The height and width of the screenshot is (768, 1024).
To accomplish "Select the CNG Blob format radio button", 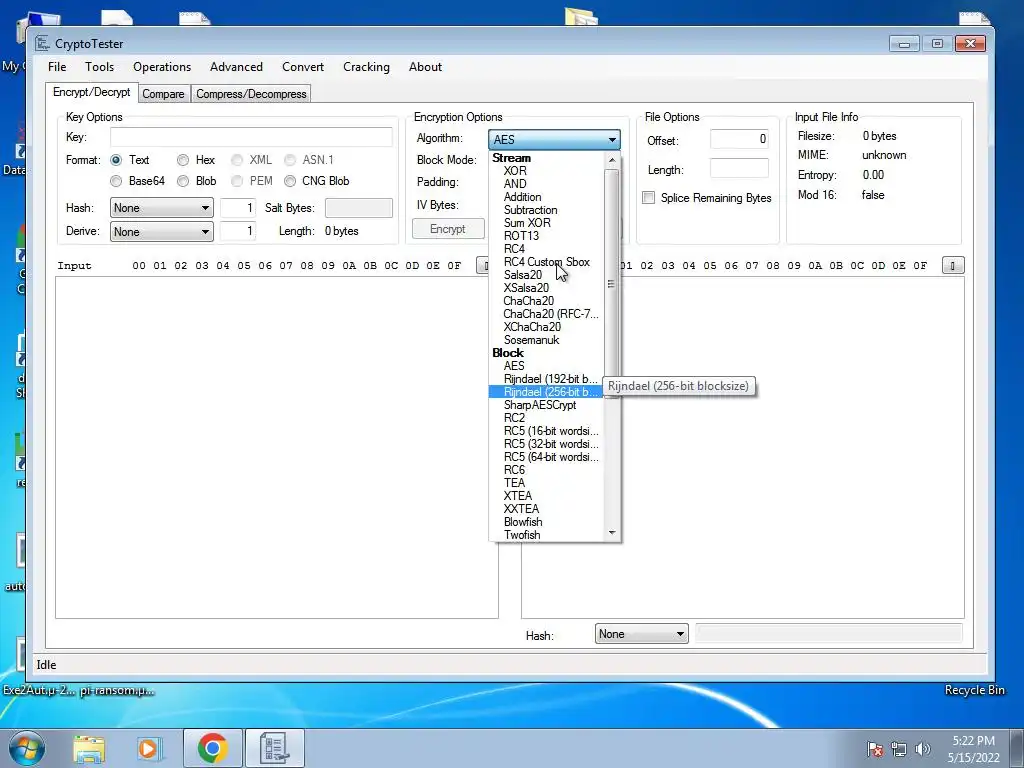I will coord(290,181).
